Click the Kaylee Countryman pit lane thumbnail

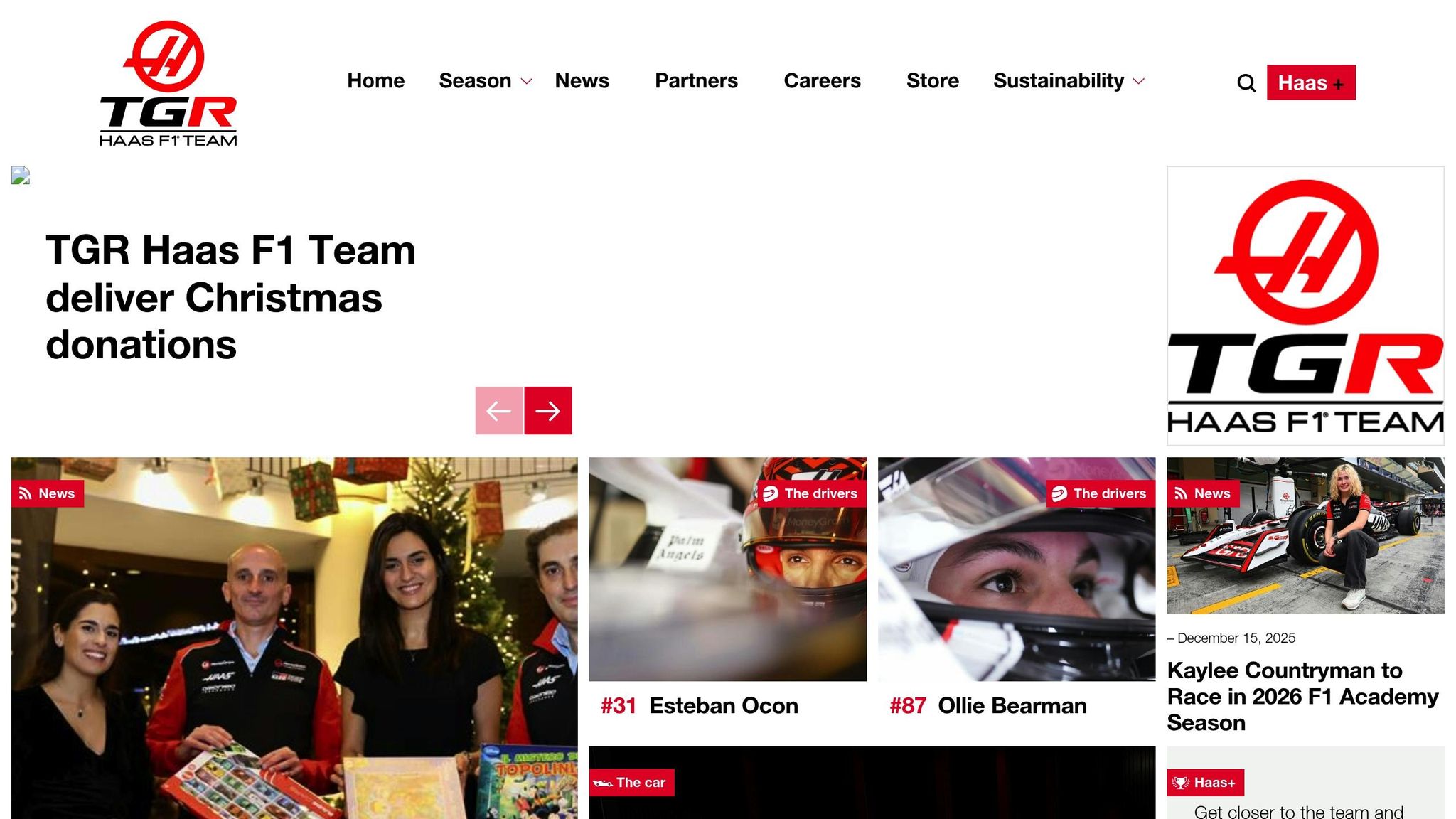(1305, 535)
